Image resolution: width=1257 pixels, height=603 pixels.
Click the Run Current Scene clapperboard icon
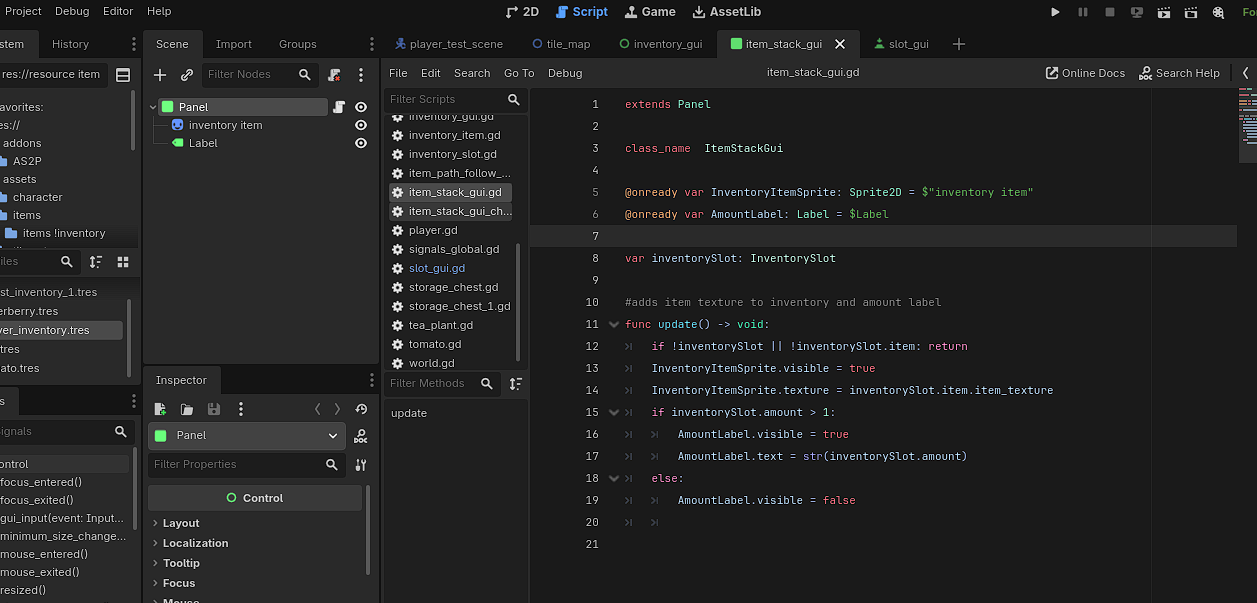pyautogui.click(x=1164, y=12)
